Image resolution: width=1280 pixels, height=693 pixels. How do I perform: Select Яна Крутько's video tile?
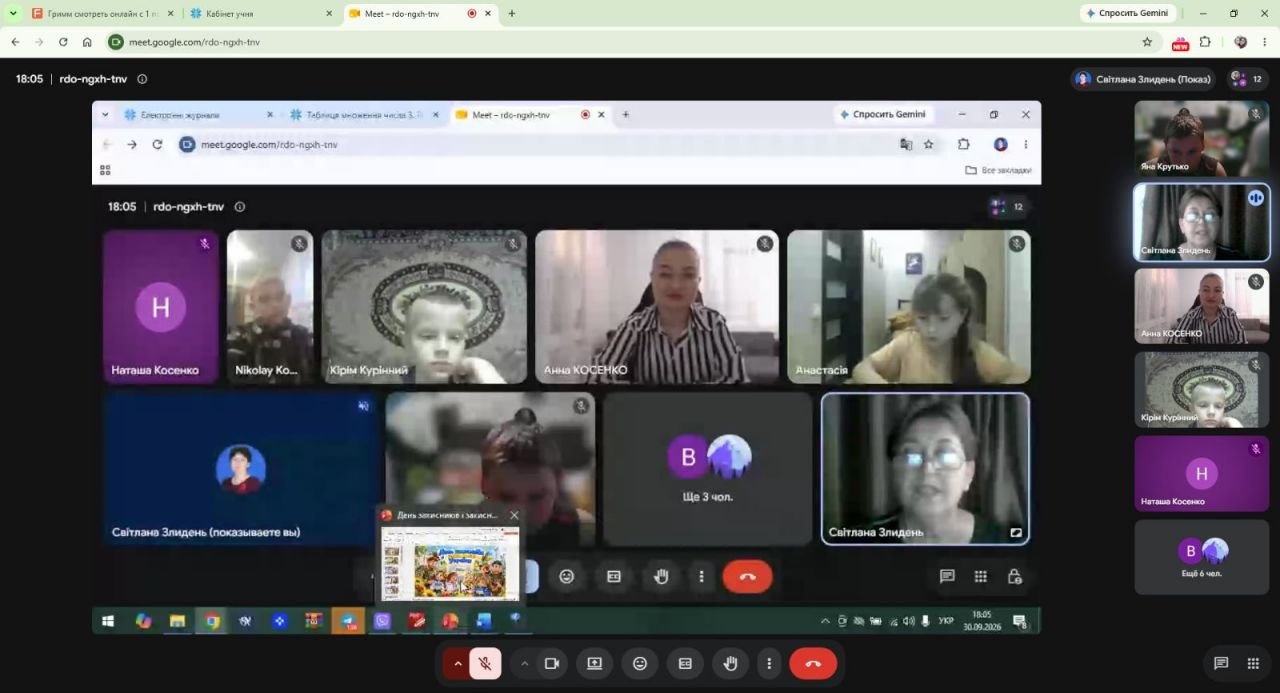tap(1201, 138)
